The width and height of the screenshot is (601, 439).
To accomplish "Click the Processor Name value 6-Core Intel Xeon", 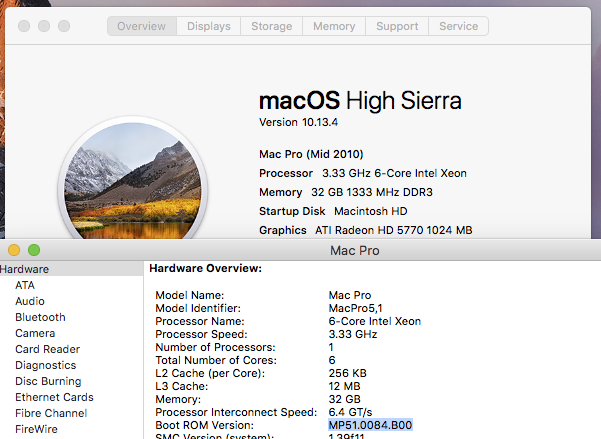I will pos(374,321).
